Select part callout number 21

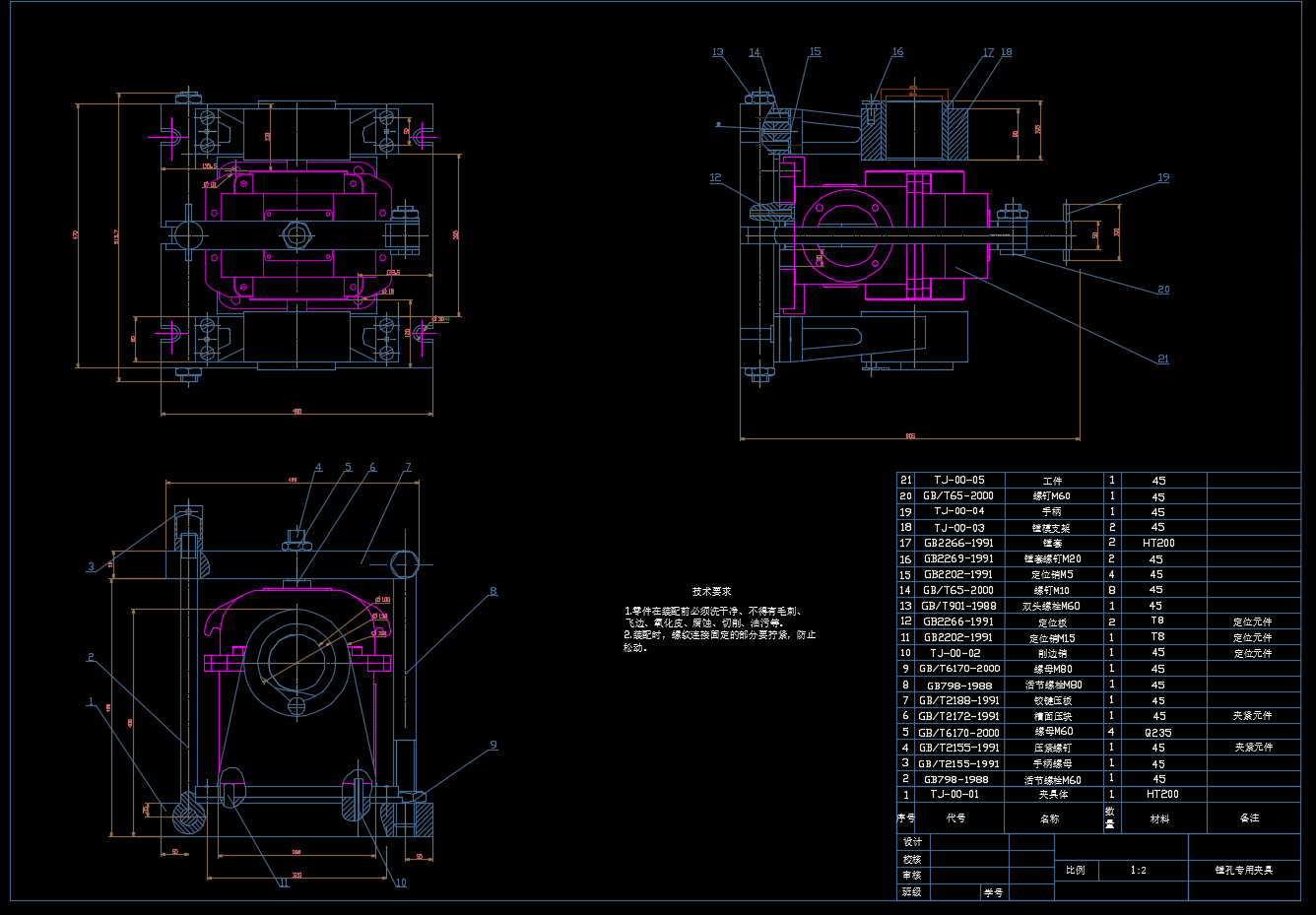(x=1163, y=359)
